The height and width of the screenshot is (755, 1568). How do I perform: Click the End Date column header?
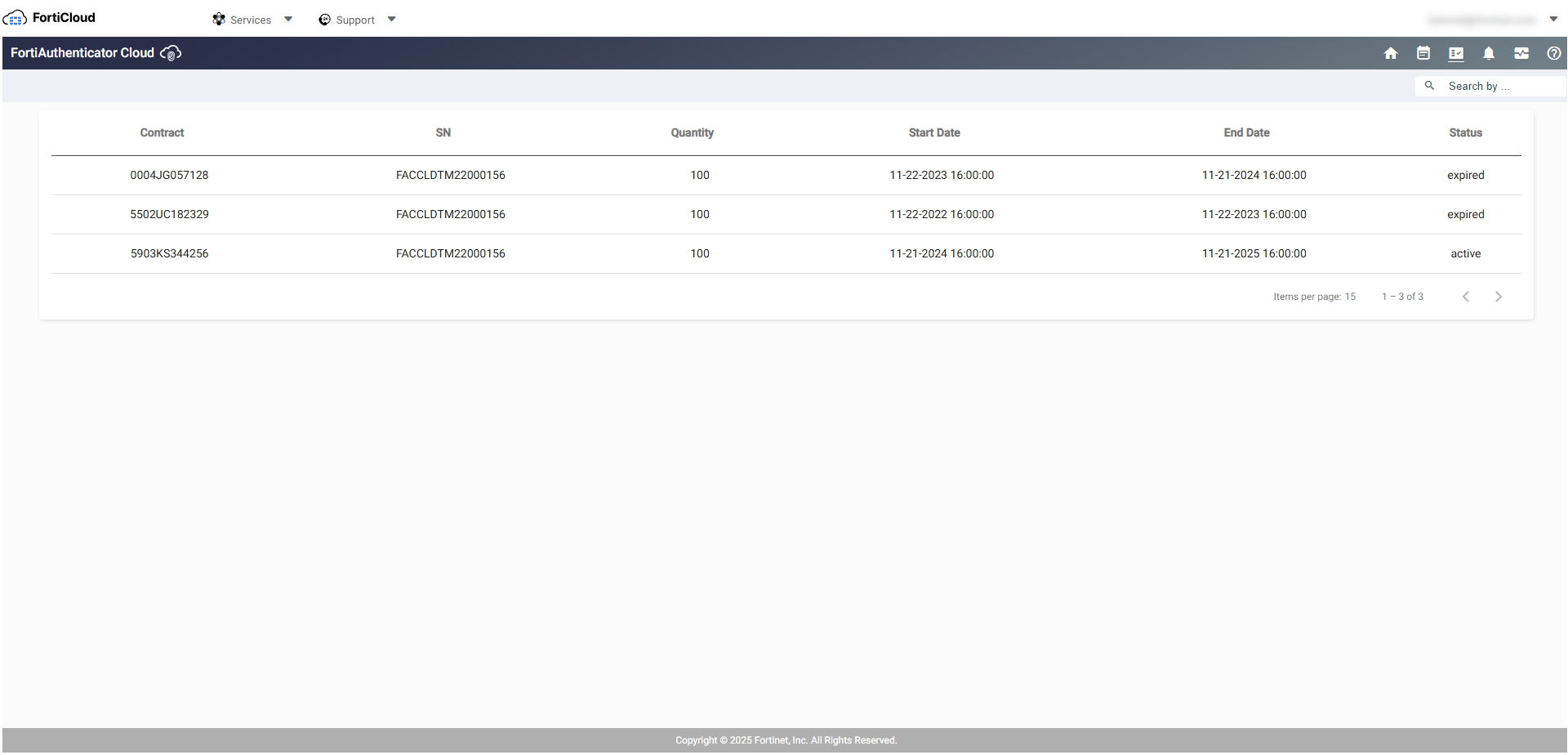pyautogui.click(x=1246, y=132)
